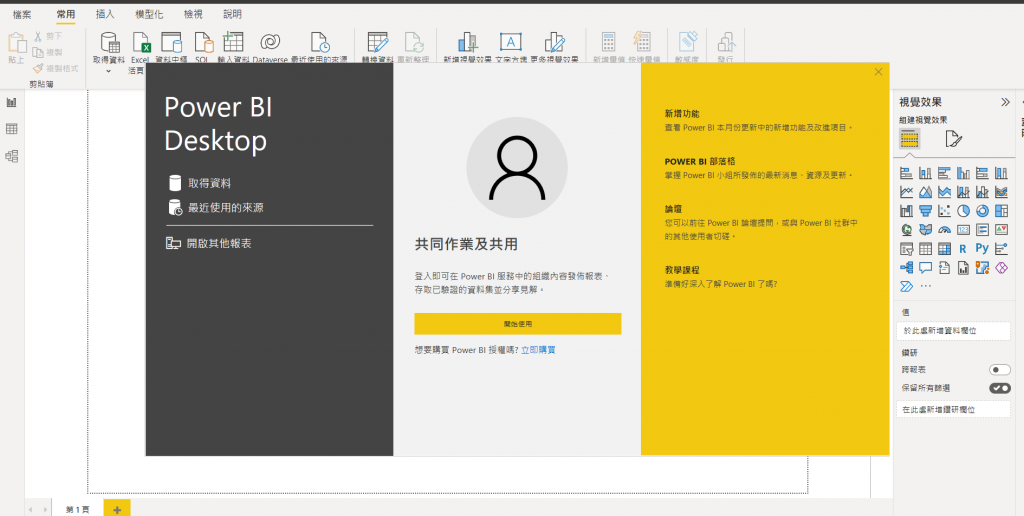Select the 第 1 頁 page tab
Viewport: 1024px width, 516px height.
click(77, 509)
